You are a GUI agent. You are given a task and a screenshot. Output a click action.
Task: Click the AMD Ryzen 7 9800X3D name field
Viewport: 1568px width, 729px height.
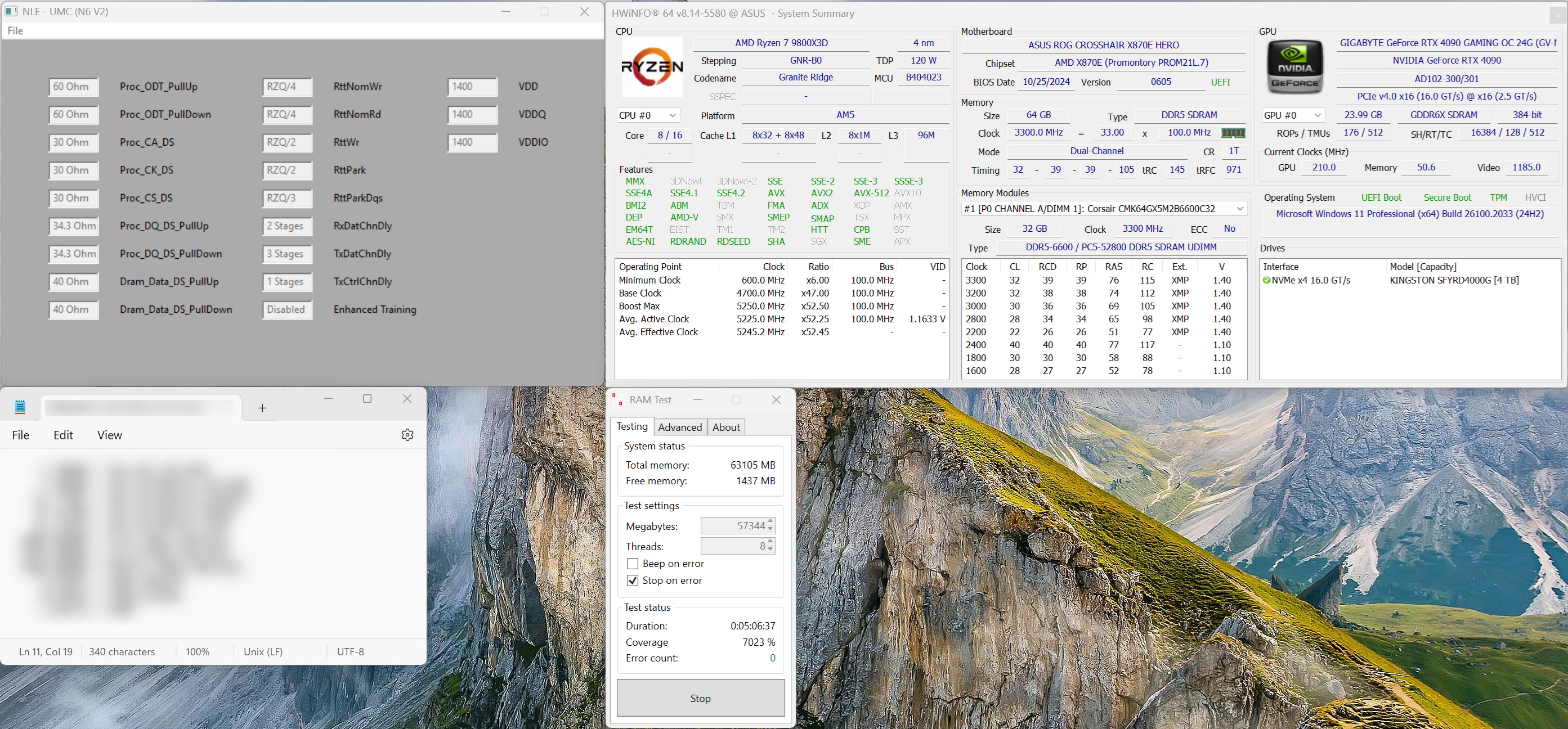click(781, 43)
